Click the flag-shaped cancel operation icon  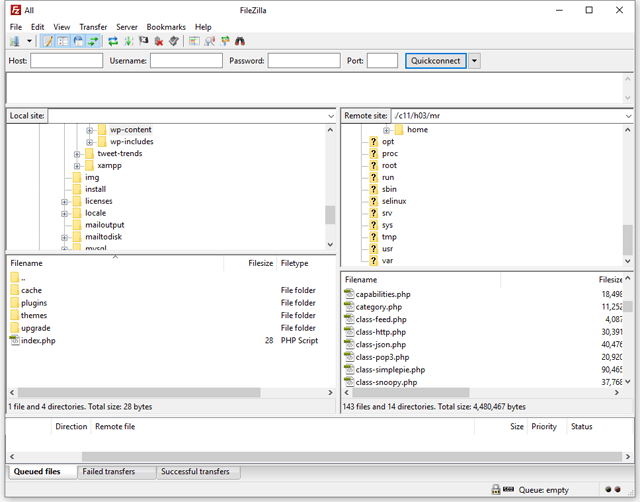click(143, 41)
